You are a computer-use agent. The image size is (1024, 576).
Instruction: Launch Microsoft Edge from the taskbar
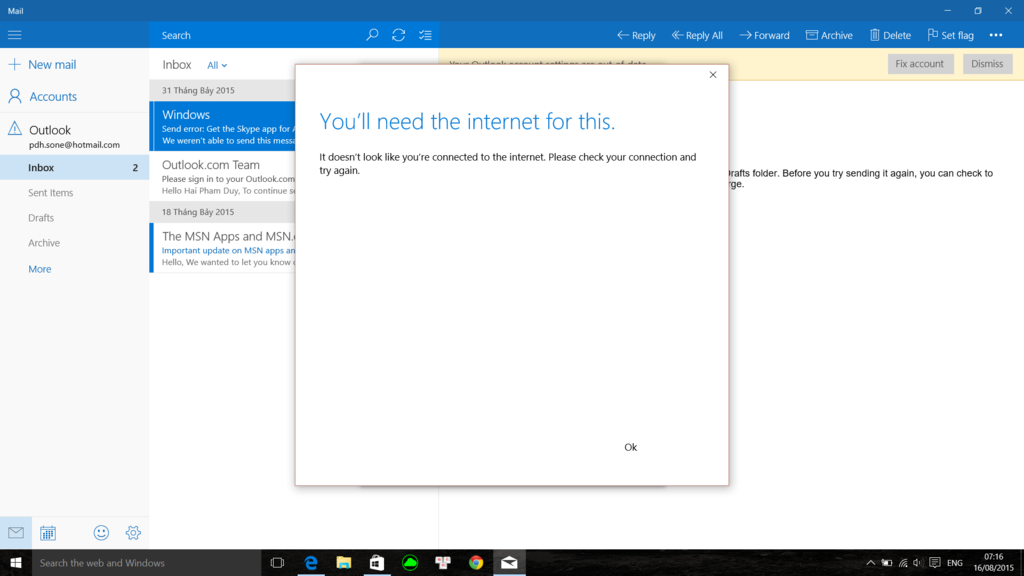[x=311, y=563]
